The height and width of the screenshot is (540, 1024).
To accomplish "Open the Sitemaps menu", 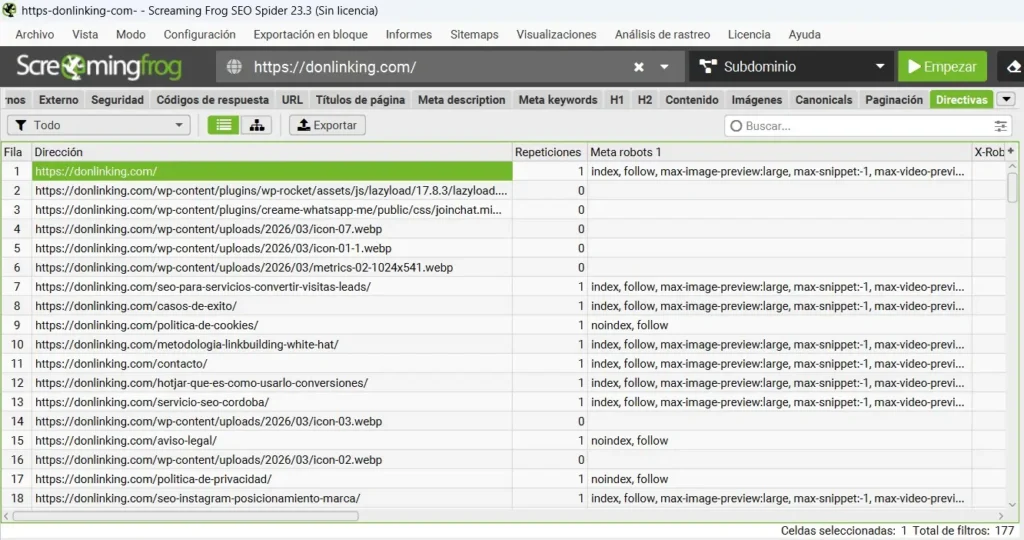I will tap(474, 35).
